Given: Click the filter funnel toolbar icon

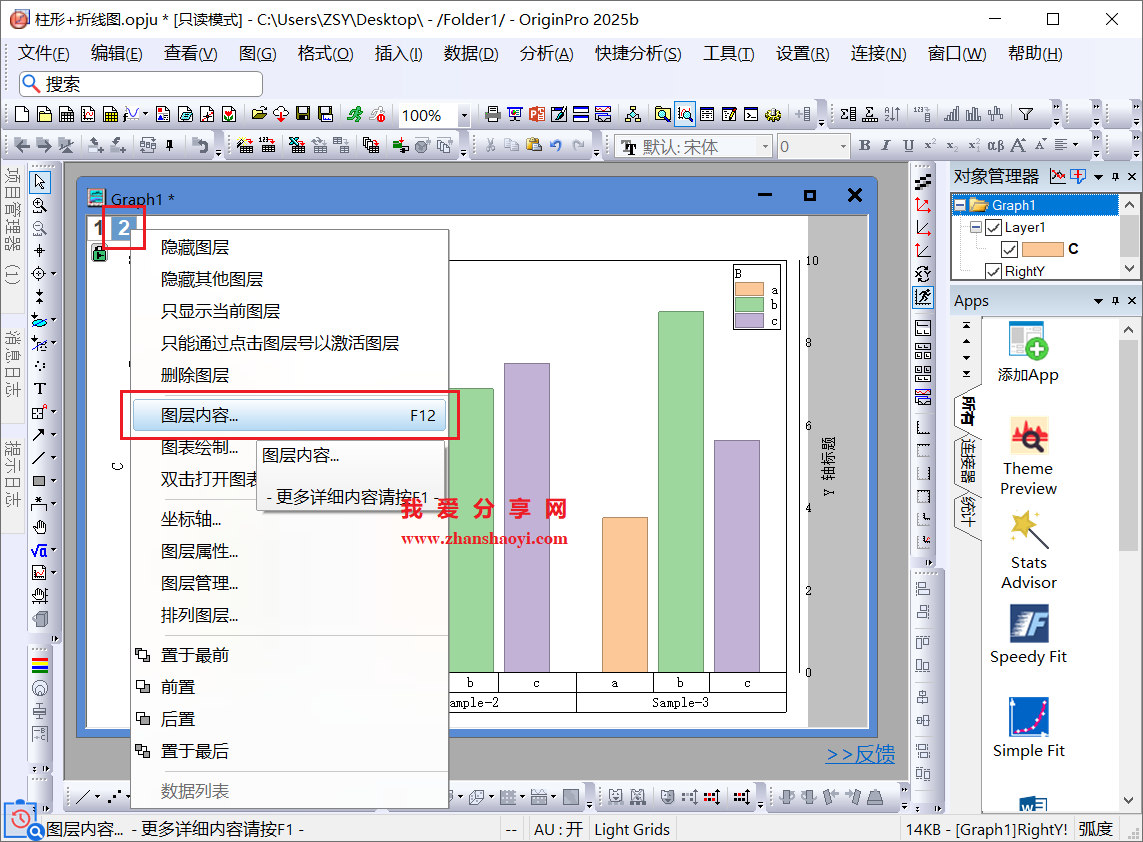Looking at the screenshot, I should tap(1025, 114).
